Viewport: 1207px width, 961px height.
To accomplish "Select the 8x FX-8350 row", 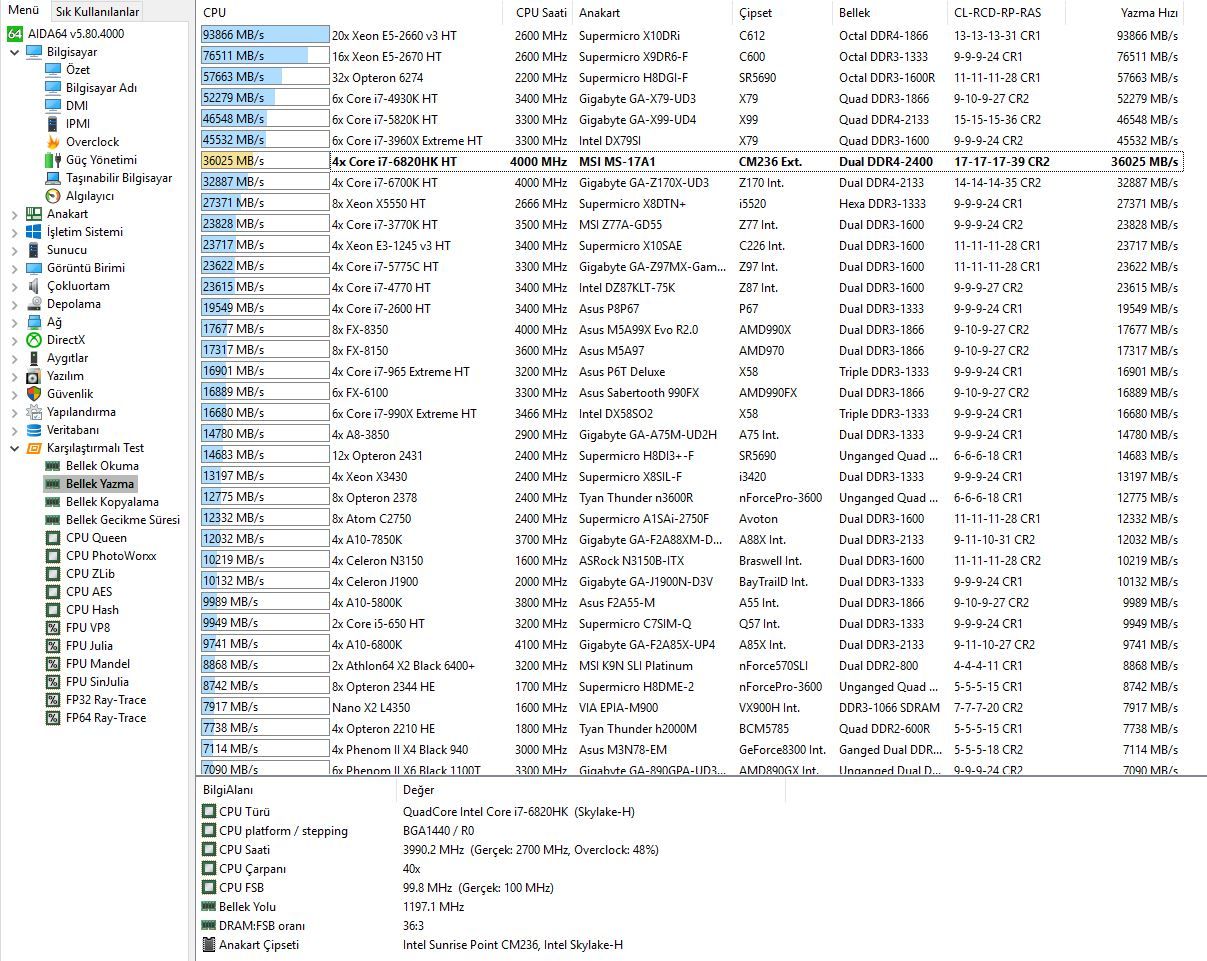I will coord(690,329).
